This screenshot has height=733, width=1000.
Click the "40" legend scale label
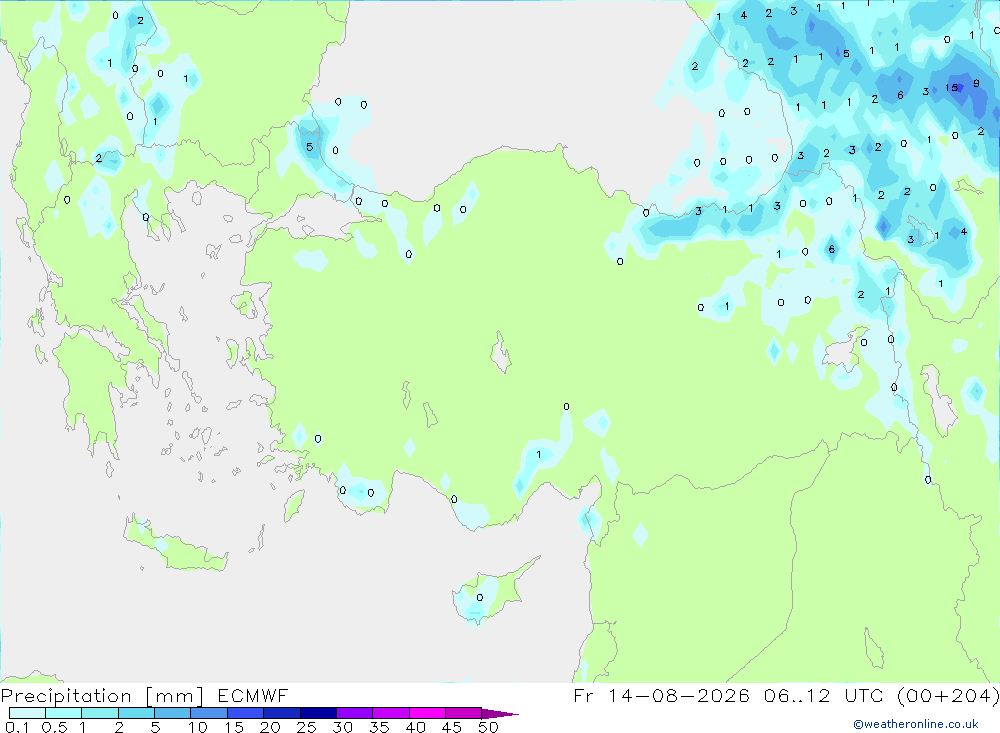click(416, 727)
